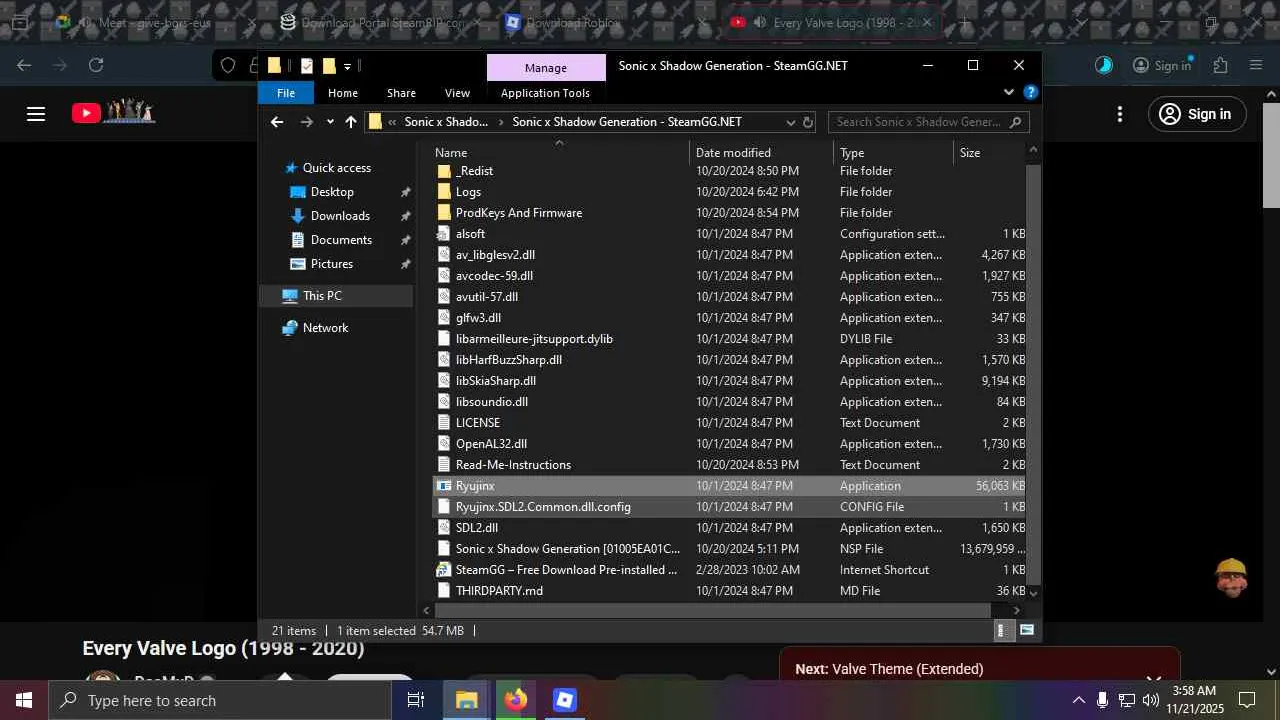Screen dimensions: 1280x720
Task: Click the YouTube Sign in button
Action: tap(1196, 114)
